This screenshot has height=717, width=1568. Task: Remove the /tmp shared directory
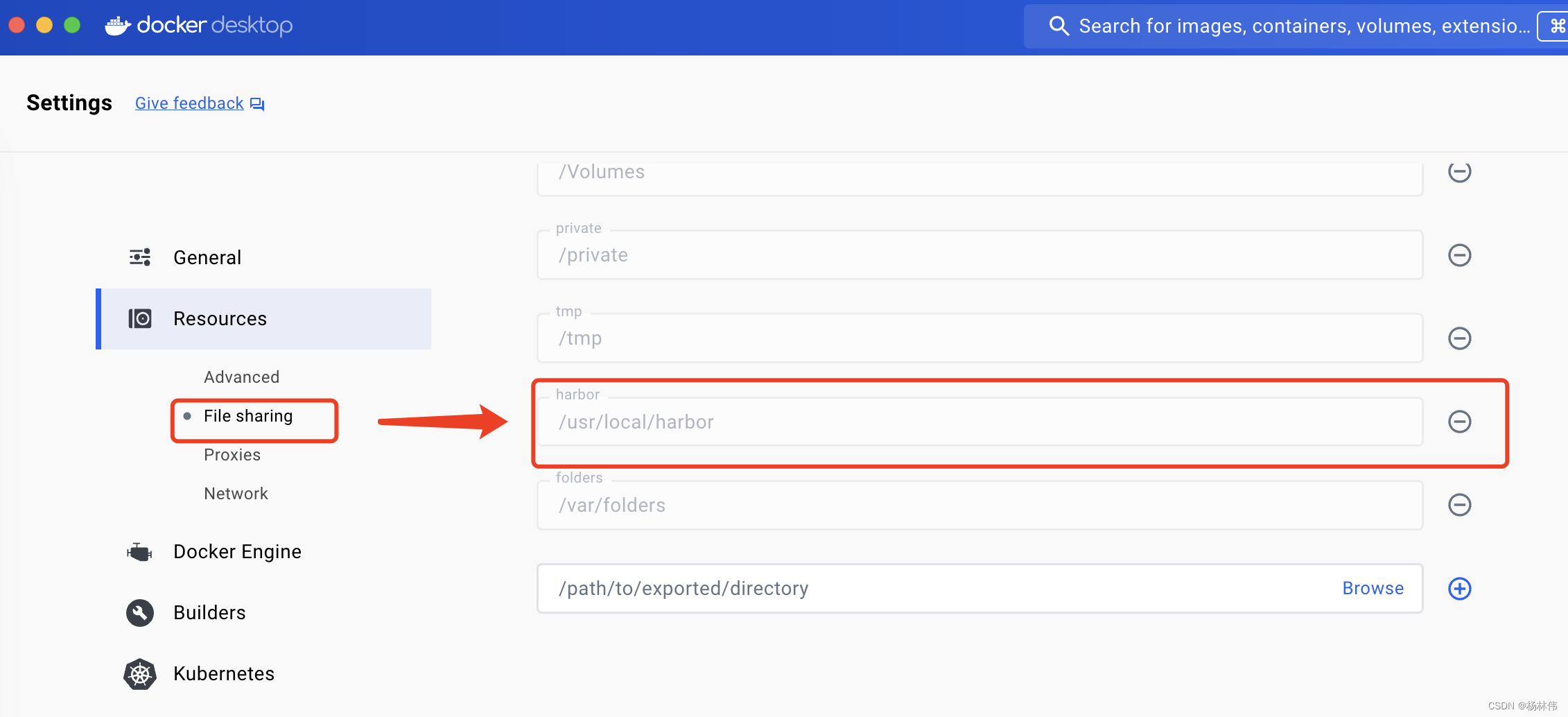coord(1460,338)
